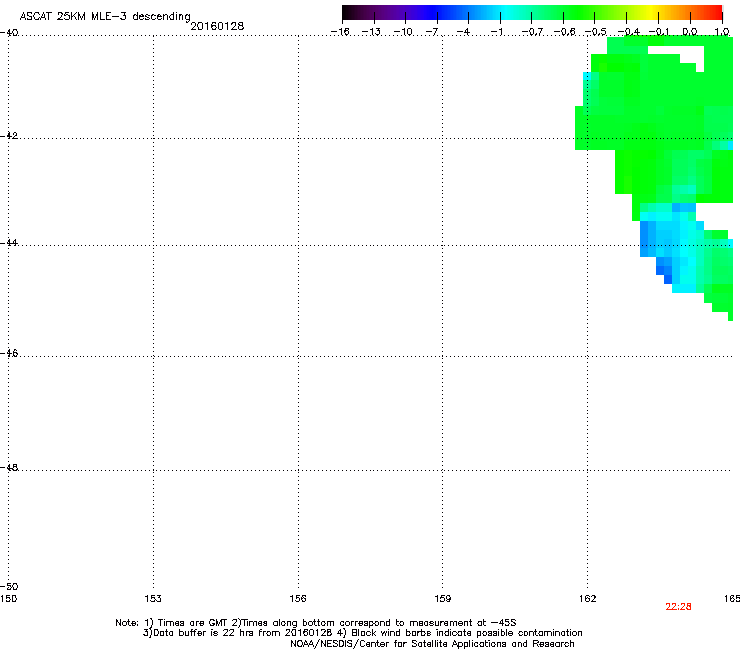Click the 1.0 color bar label
The image size is (740, 650).
tap(722, 32)
